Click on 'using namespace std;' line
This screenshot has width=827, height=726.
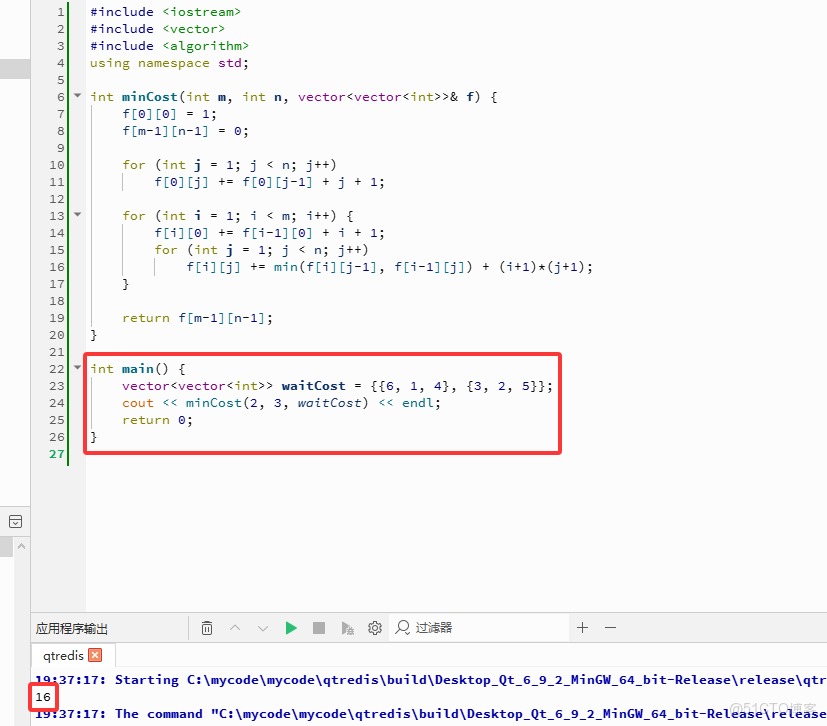[169, 63]
